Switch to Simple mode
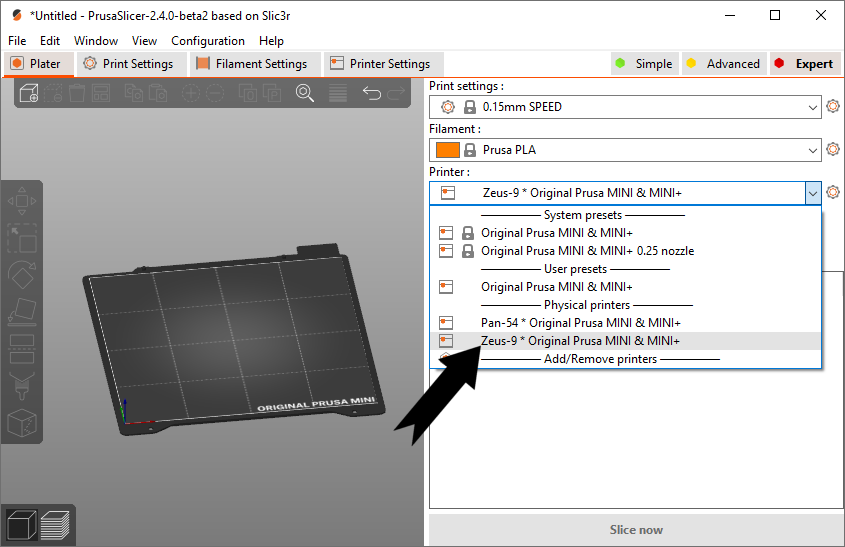The image size is (845, 547). 645,64
